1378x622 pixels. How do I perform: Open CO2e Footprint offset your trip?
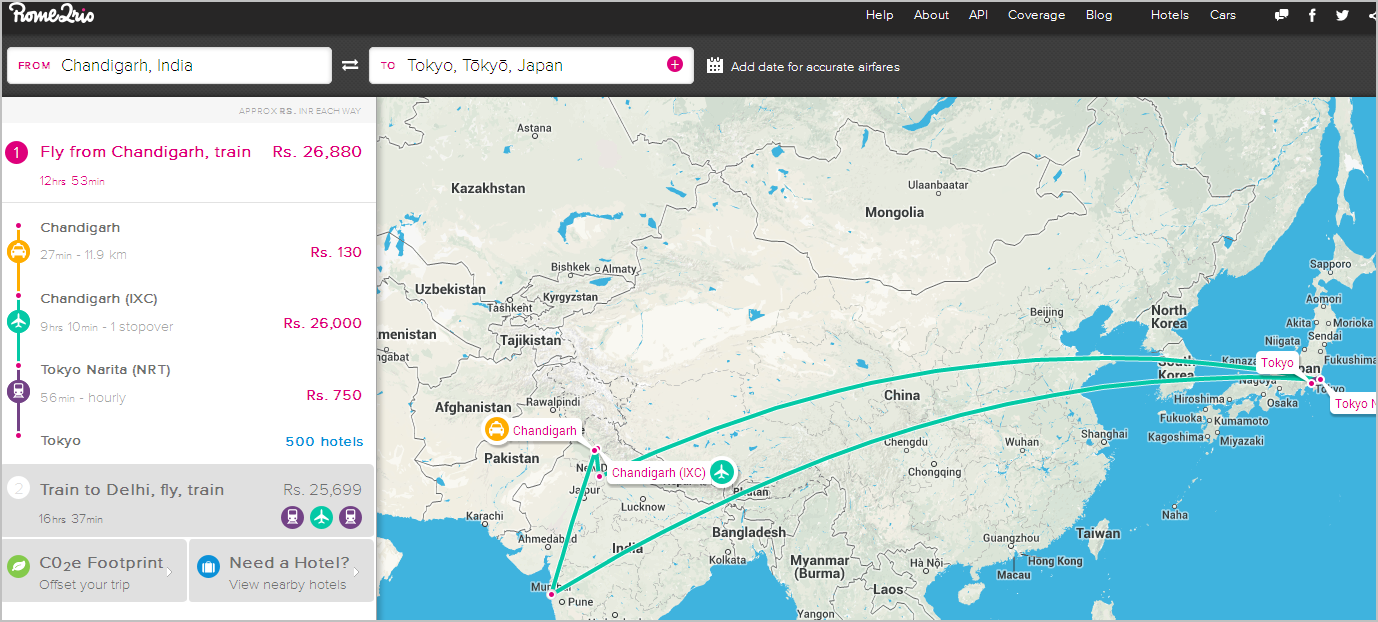[x=94, y=571]
